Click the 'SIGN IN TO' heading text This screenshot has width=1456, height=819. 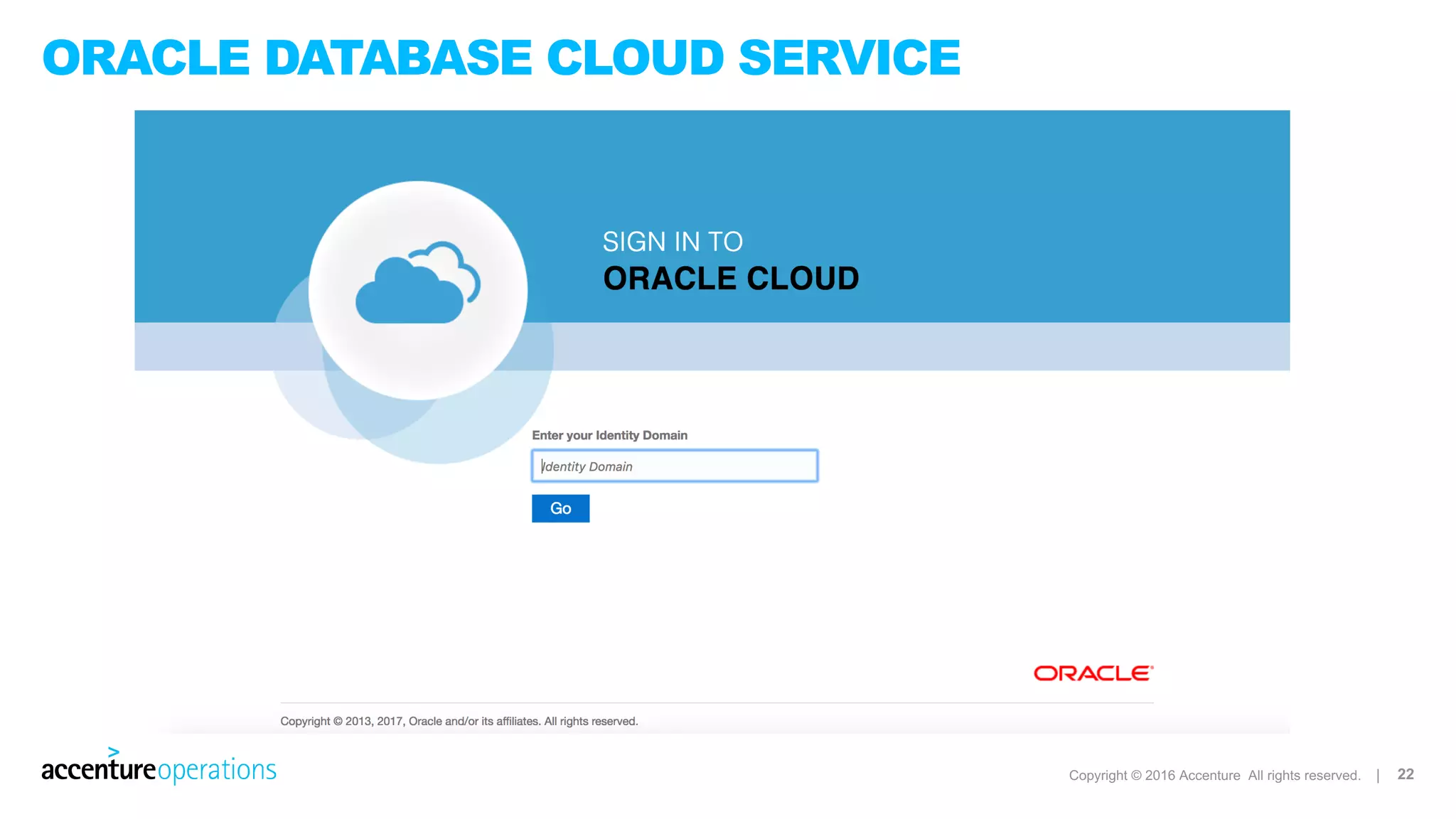pos(673,242)
